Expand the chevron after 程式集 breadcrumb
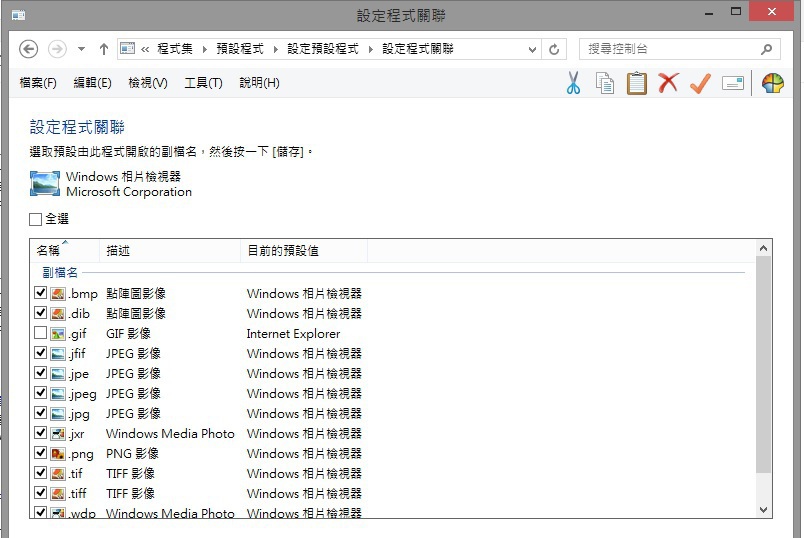Image resolution: width=804 pixels, height=538 pixels. pos(205,49)
